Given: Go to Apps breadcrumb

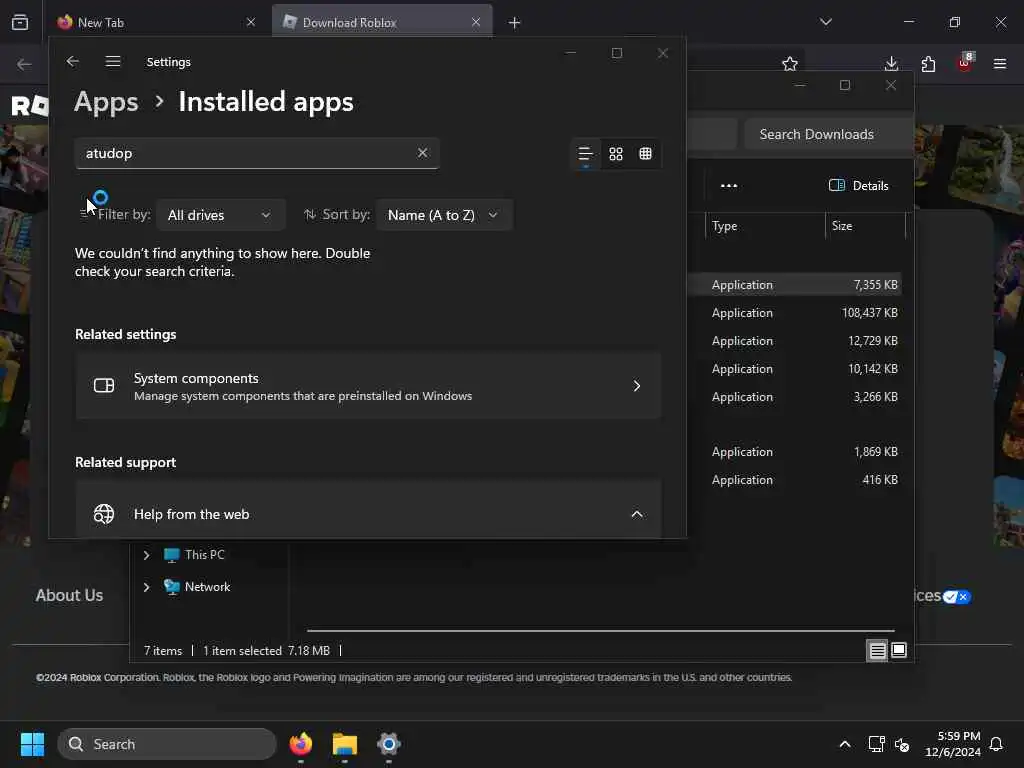Looking at the screenshot, I should tap(106, 102).
